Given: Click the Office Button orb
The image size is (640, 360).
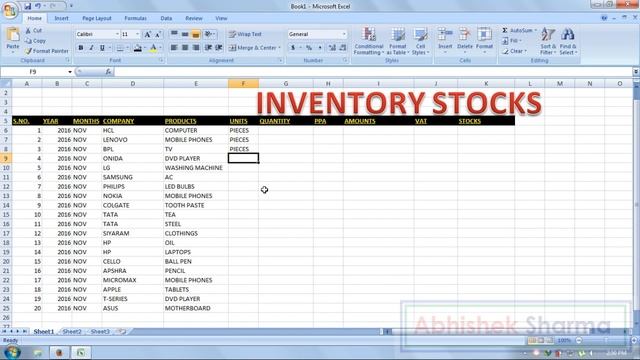Looking at the screenshot, I should click(10, 10).
